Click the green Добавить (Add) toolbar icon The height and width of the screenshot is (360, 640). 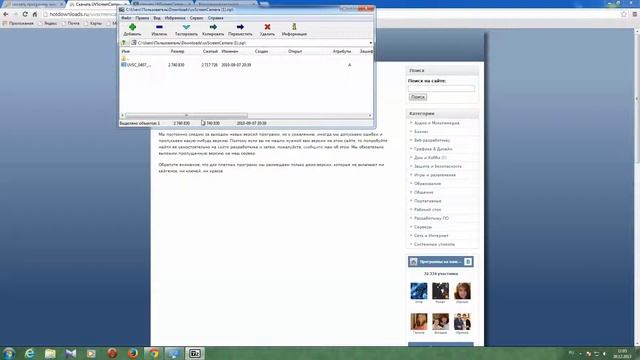[x=132, y=27]
